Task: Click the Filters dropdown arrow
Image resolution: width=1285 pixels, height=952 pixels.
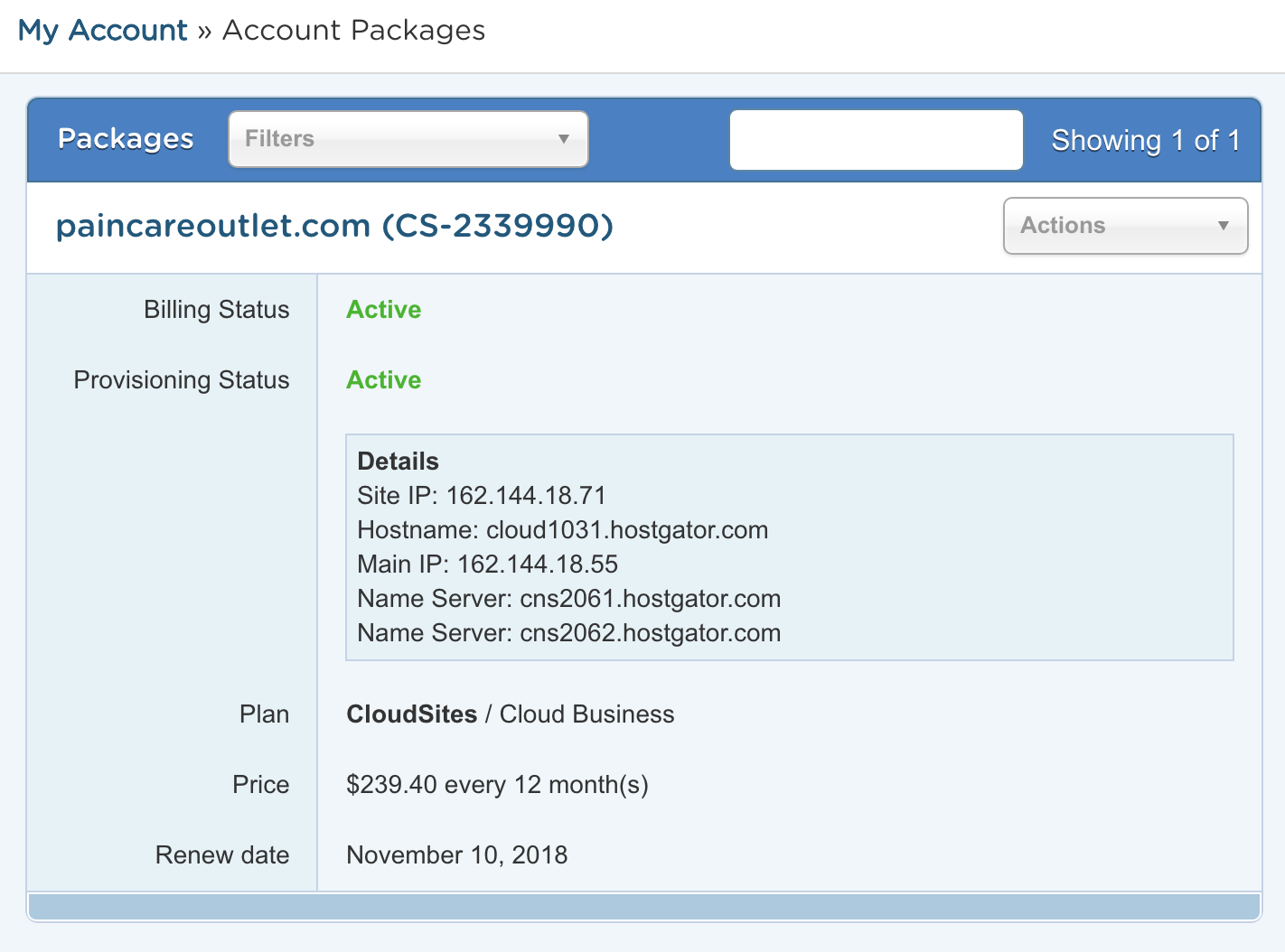Action: point(564,139)
